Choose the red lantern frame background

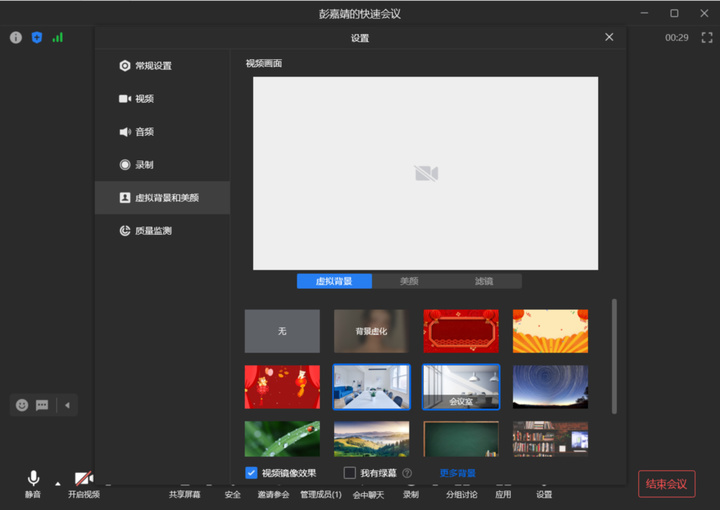[461, 331]
